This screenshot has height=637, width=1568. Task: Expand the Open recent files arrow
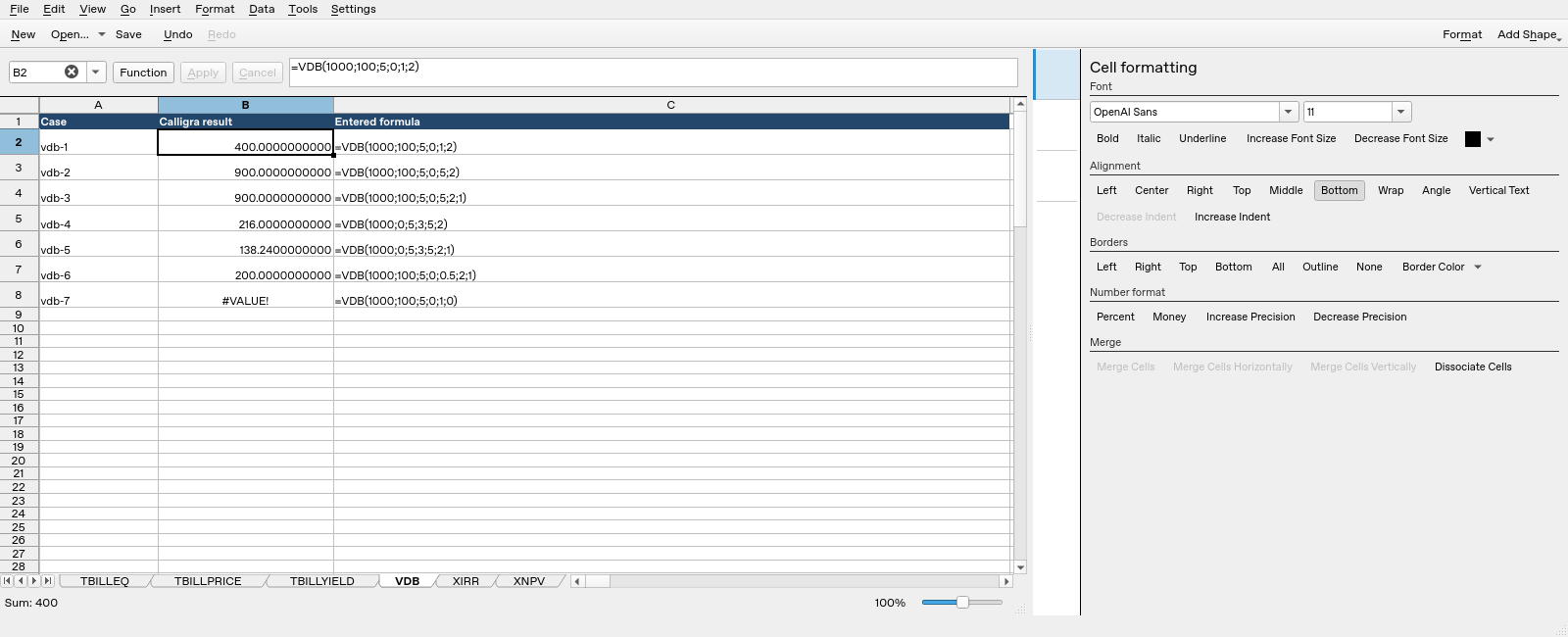(101, 34)
